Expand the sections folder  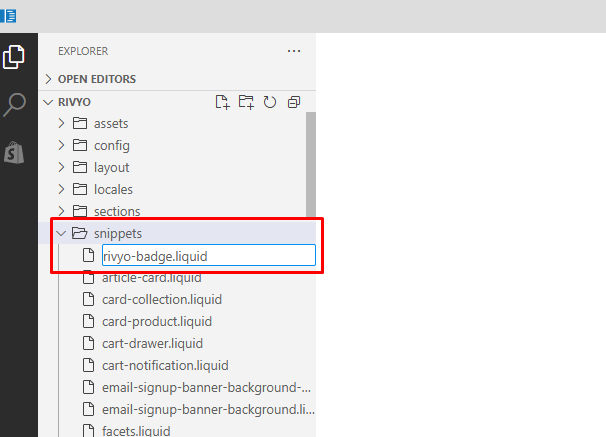pyautogui.click(x=61, y=211)
